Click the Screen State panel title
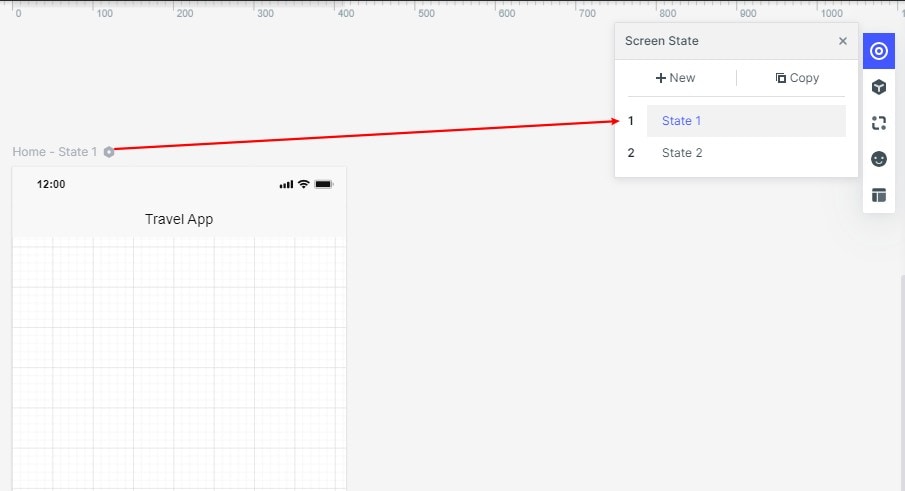The image size is (905, 491). pyautogui.click(x=662, y=41)
